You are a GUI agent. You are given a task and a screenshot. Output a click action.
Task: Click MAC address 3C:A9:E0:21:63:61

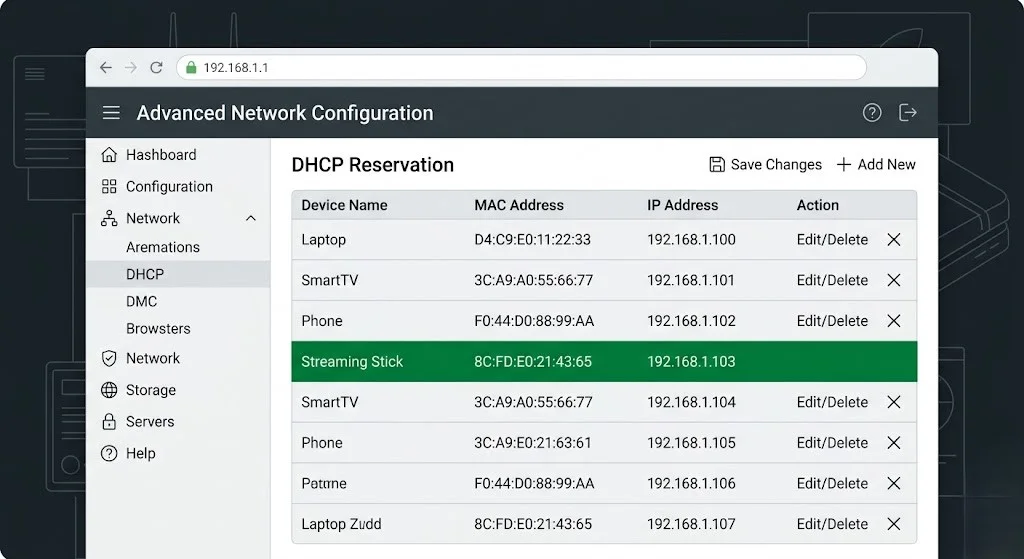click(533, 443)
